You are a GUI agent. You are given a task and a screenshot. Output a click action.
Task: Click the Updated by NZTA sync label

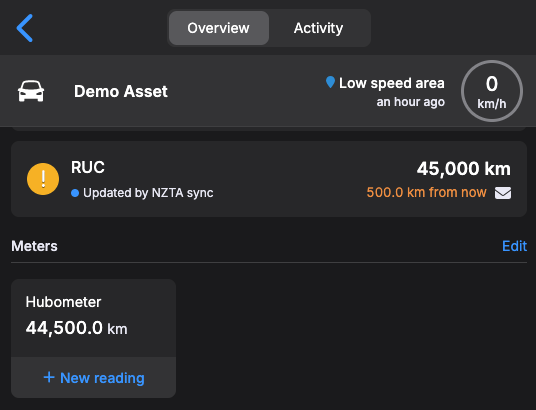click(148, 193)
